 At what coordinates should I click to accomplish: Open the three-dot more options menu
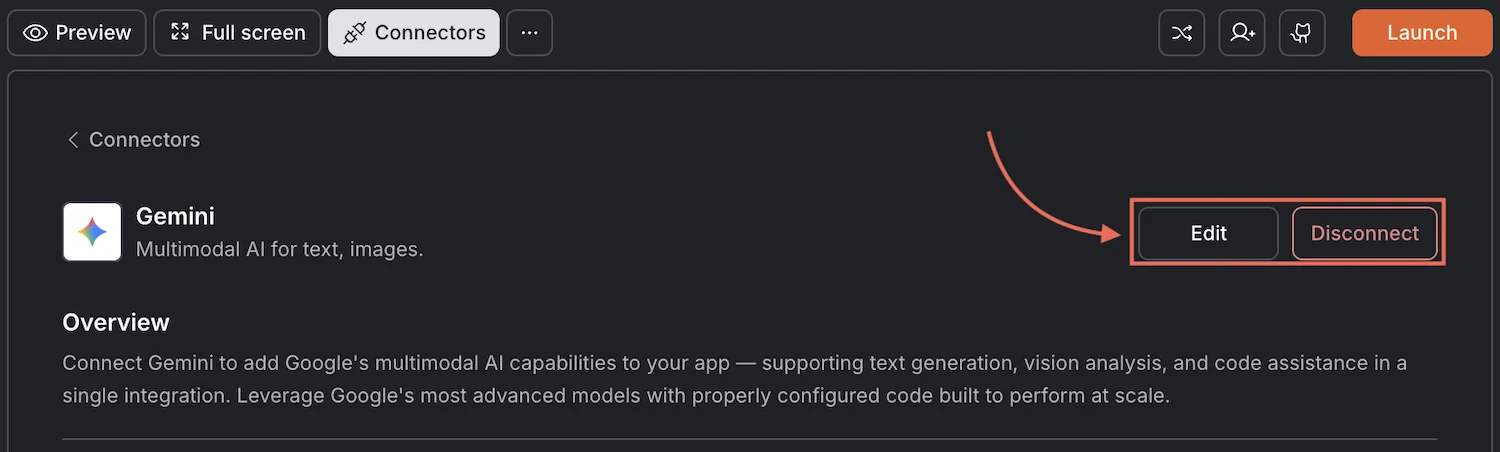529,33
